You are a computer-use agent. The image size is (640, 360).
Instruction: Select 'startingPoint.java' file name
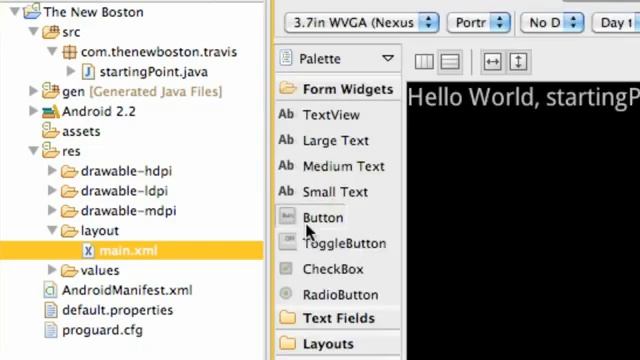(x=153, y=72)
